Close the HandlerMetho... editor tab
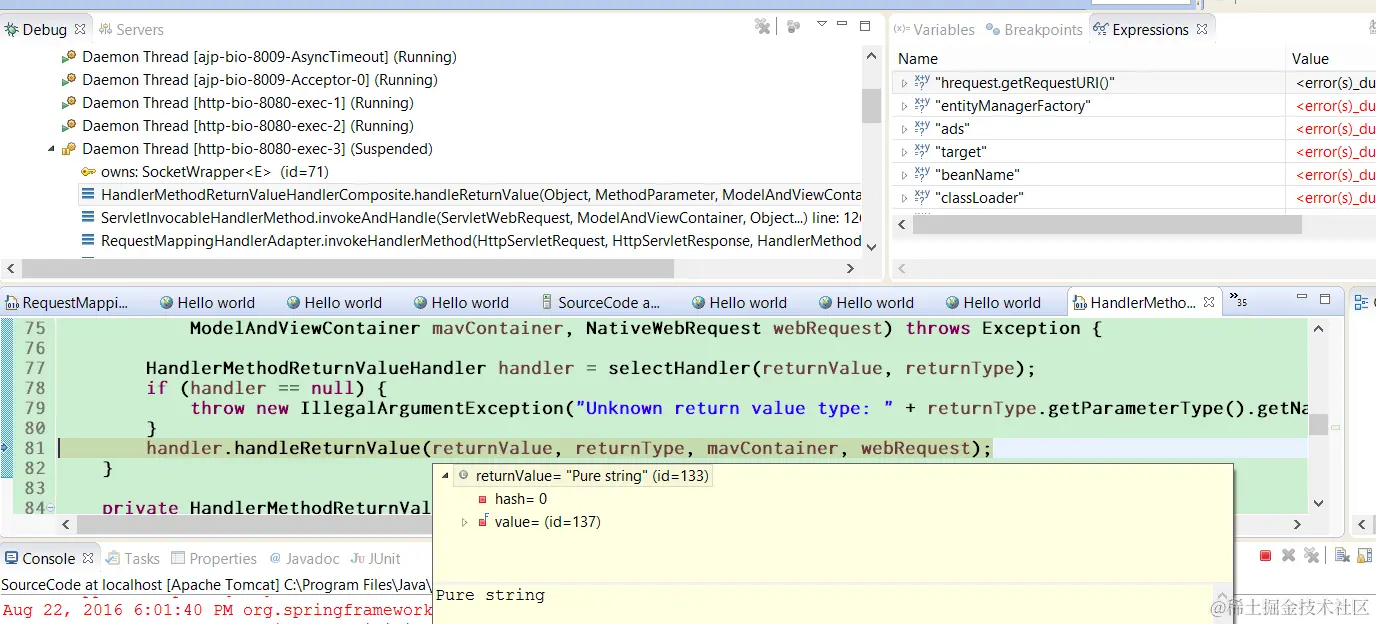Screen dimensions: 1376x624 pos(1211,302)
